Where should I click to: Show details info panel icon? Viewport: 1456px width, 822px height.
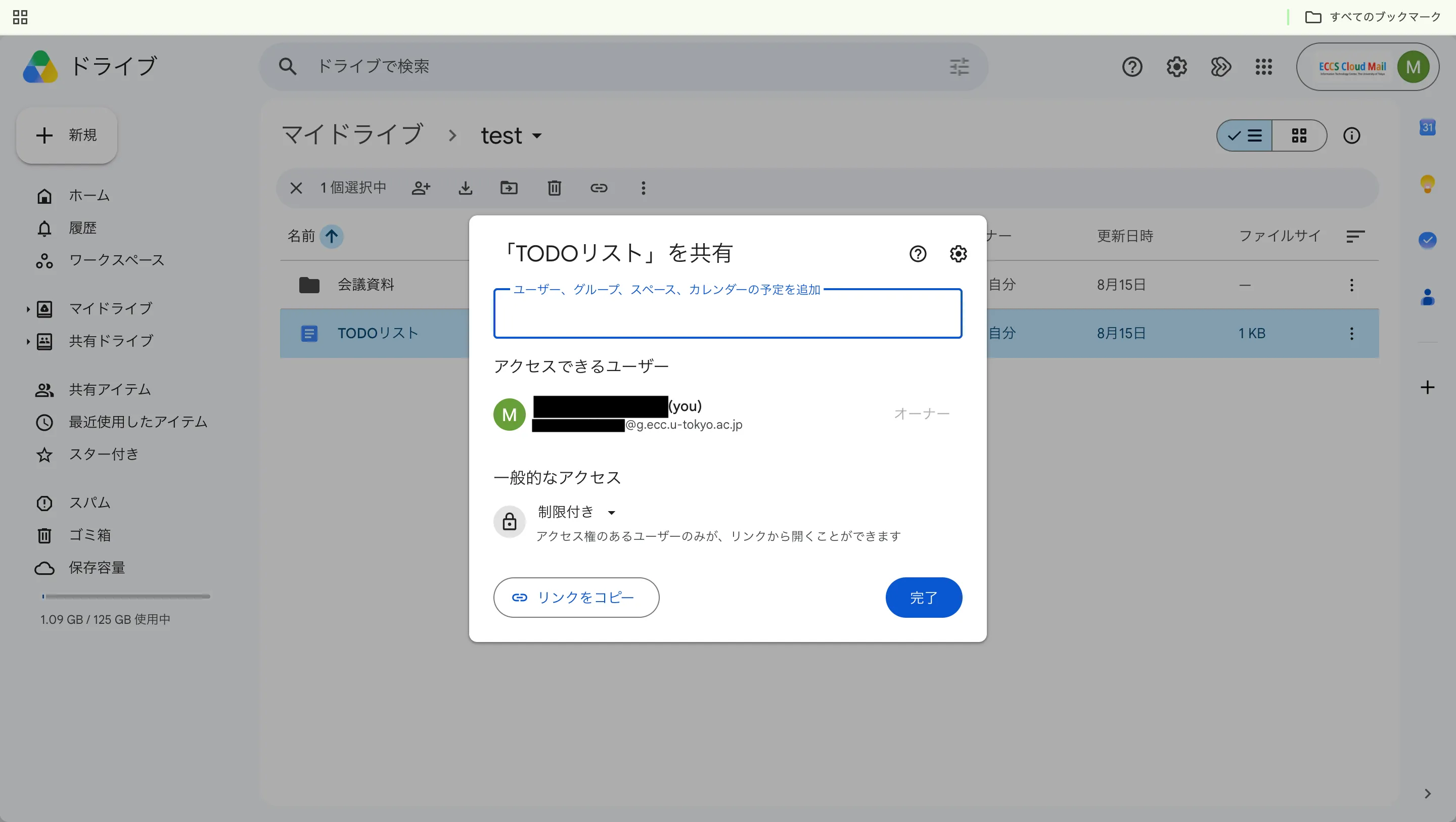tap(1351, 135)
